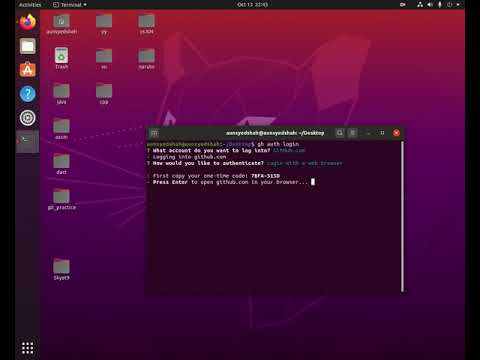
Task: Click the Terminal vertical scrollbar
Action: tap(402, 217)
